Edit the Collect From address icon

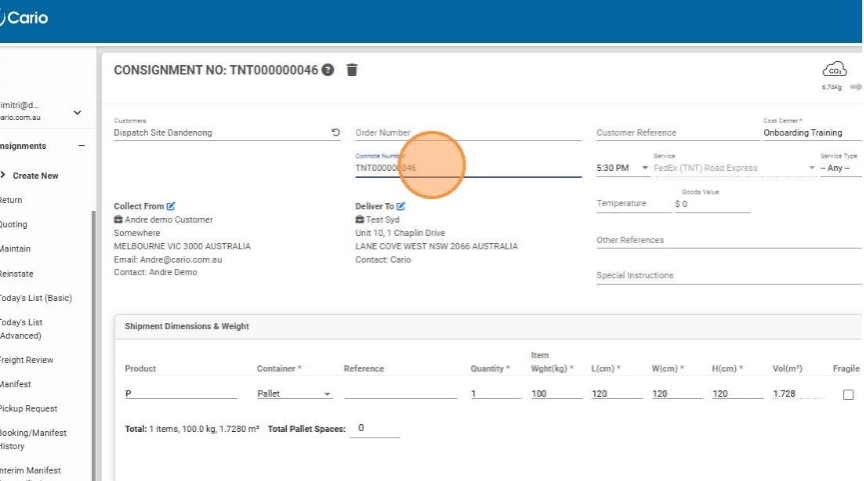tap(171, 206)
